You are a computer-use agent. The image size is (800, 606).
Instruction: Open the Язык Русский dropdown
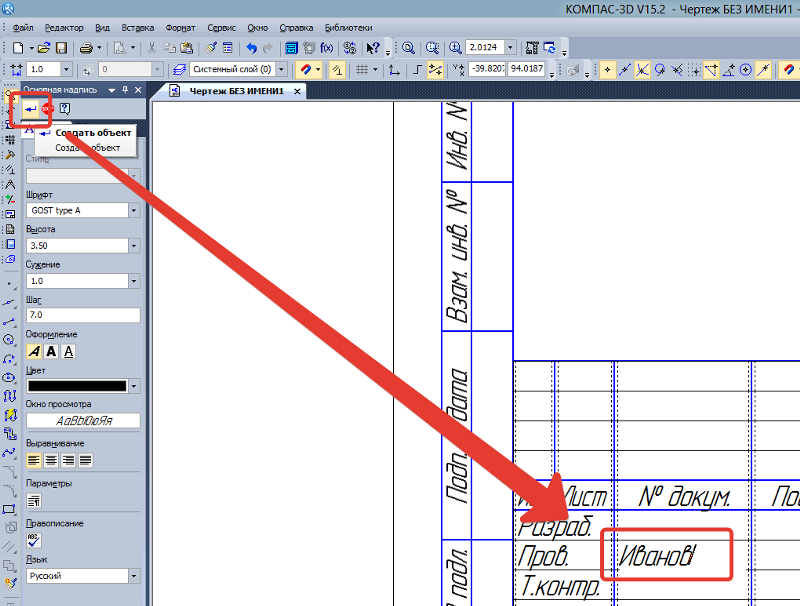coord(134,576)
